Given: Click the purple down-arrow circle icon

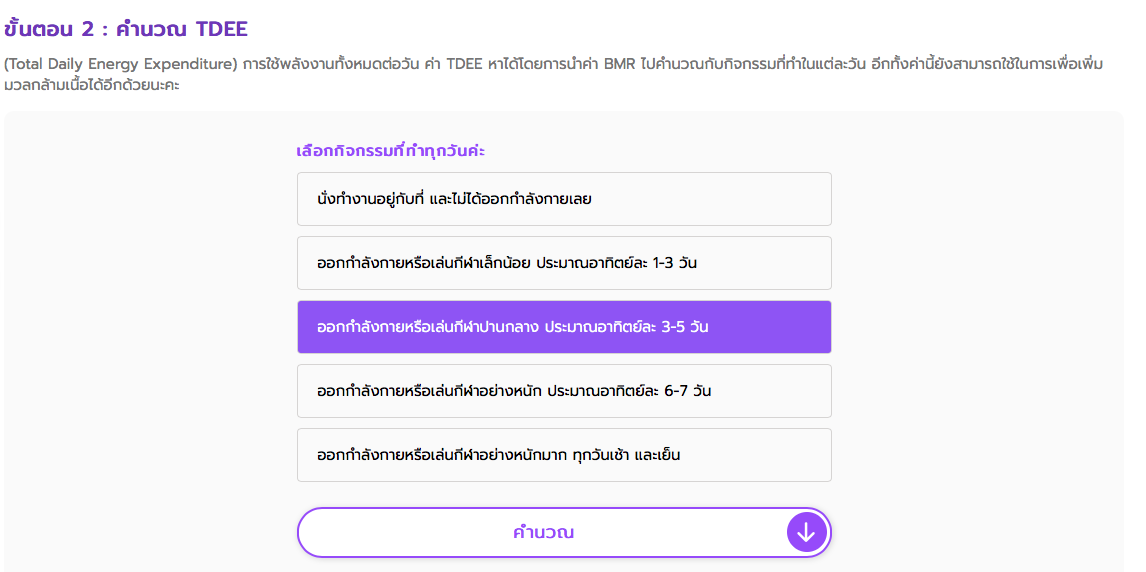Looking at the screenshot, I should pyautogui.click(x=806, y=532).
